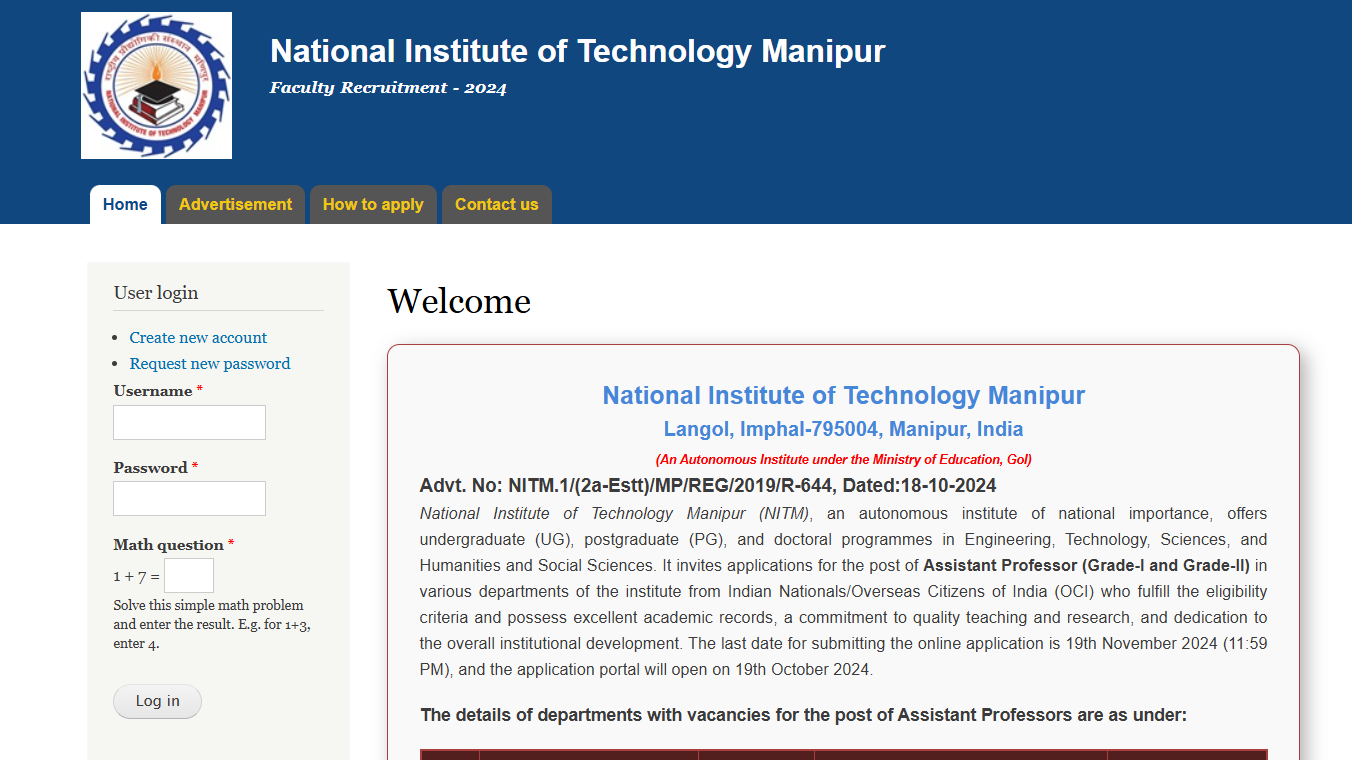Click the Log in button
The height and width of the screenshot is (760, 1352).
pos(157,701)
